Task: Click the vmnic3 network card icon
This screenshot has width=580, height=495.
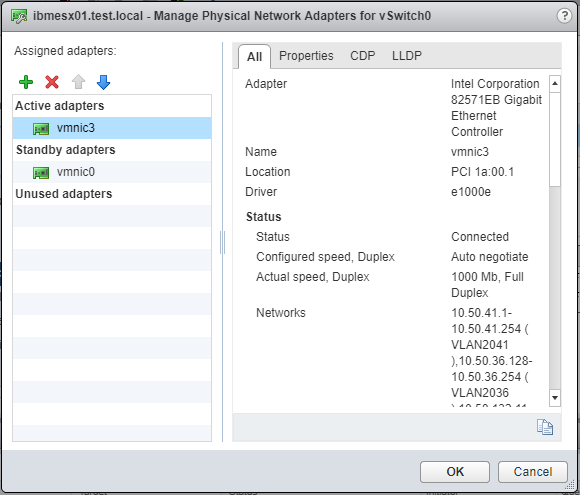Action: tap(41, 129)
